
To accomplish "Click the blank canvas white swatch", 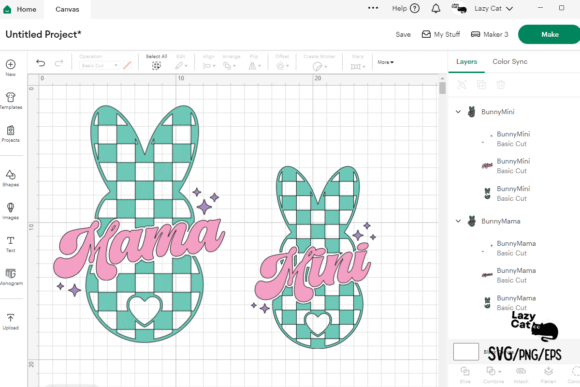I will coord(466,351).
